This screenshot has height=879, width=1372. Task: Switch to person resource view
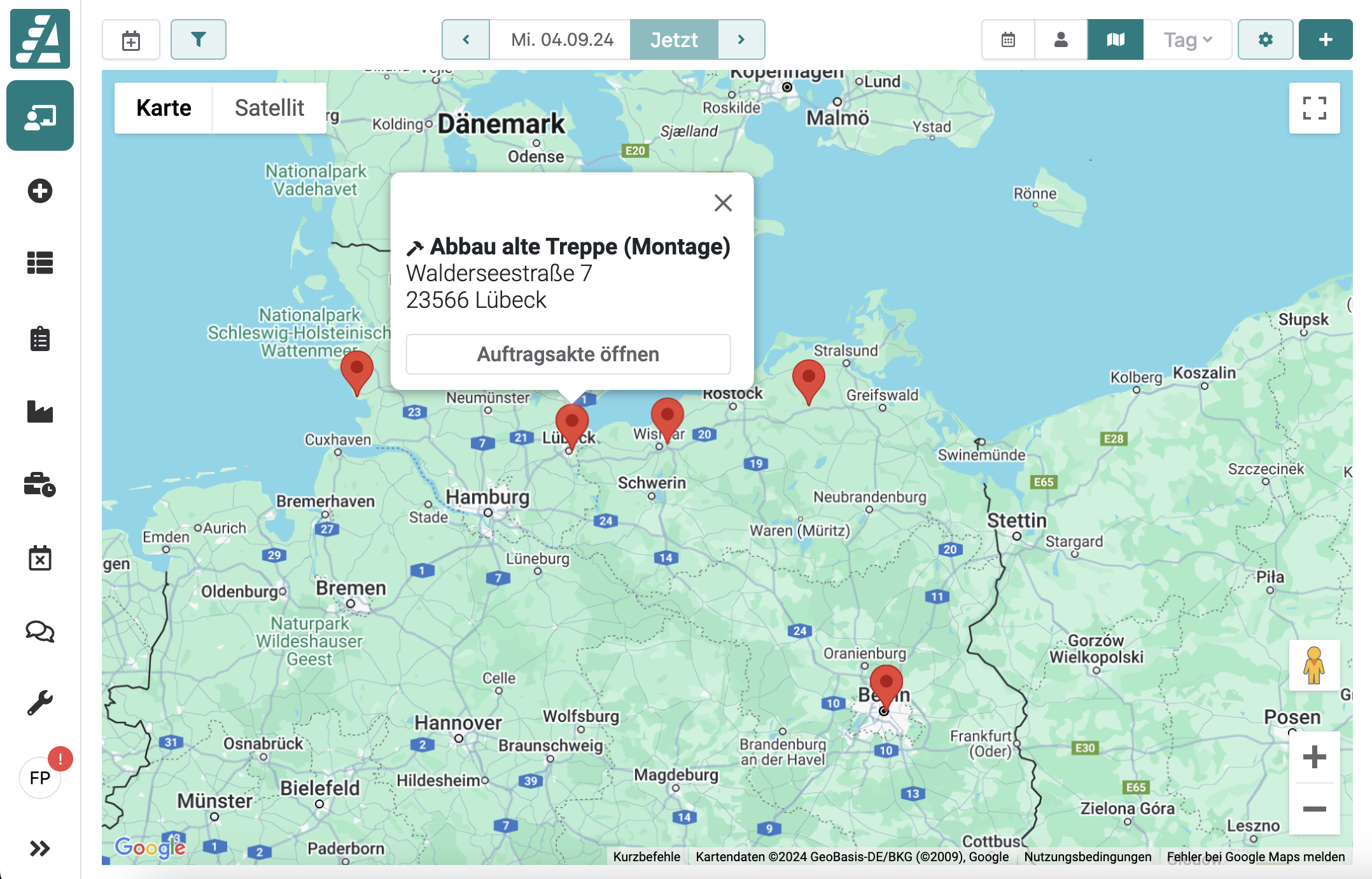(x=1061, y=39)
